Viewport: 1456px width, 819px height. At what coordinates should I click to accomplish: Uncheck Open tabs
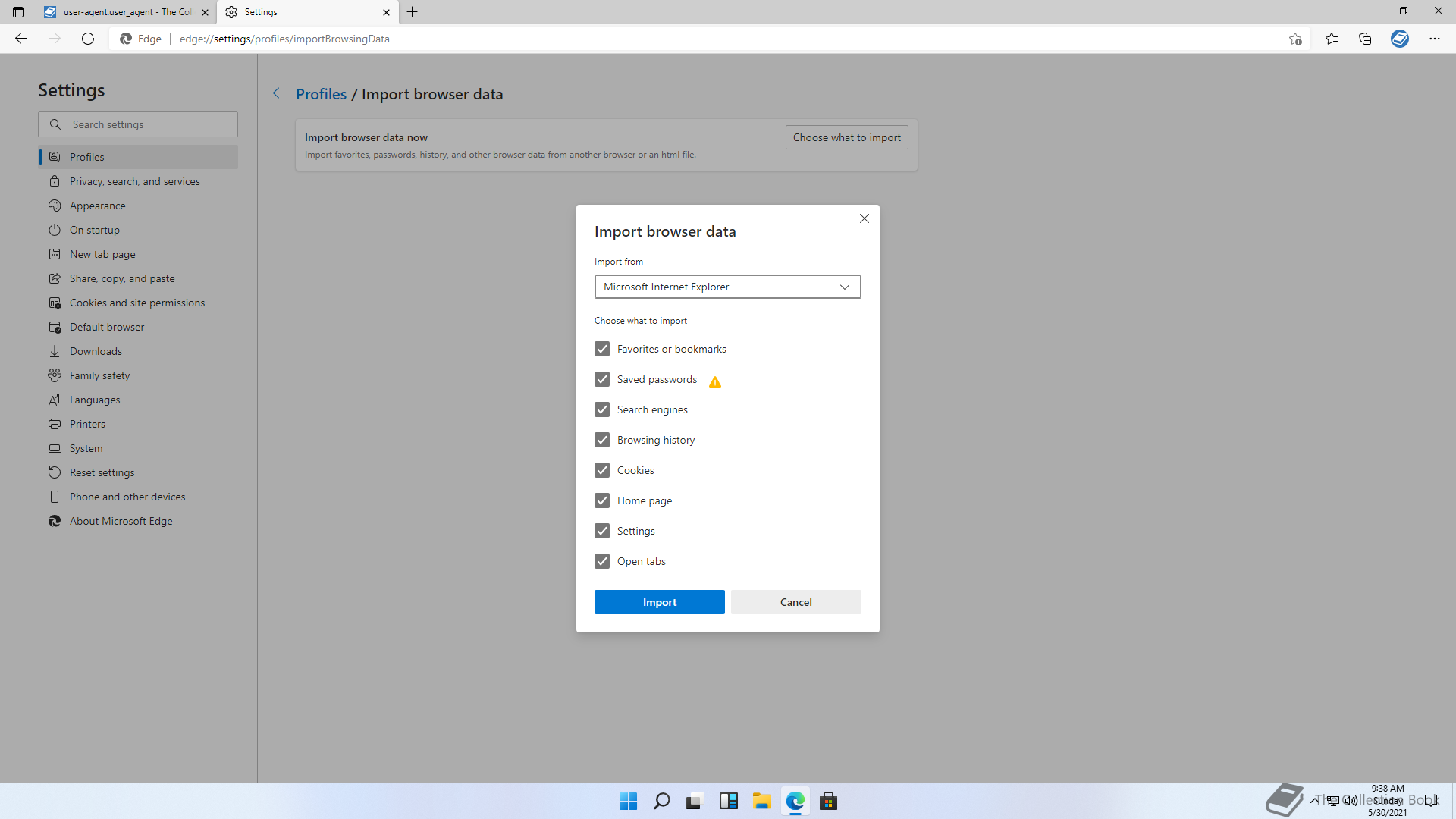(x=602, y=561)
